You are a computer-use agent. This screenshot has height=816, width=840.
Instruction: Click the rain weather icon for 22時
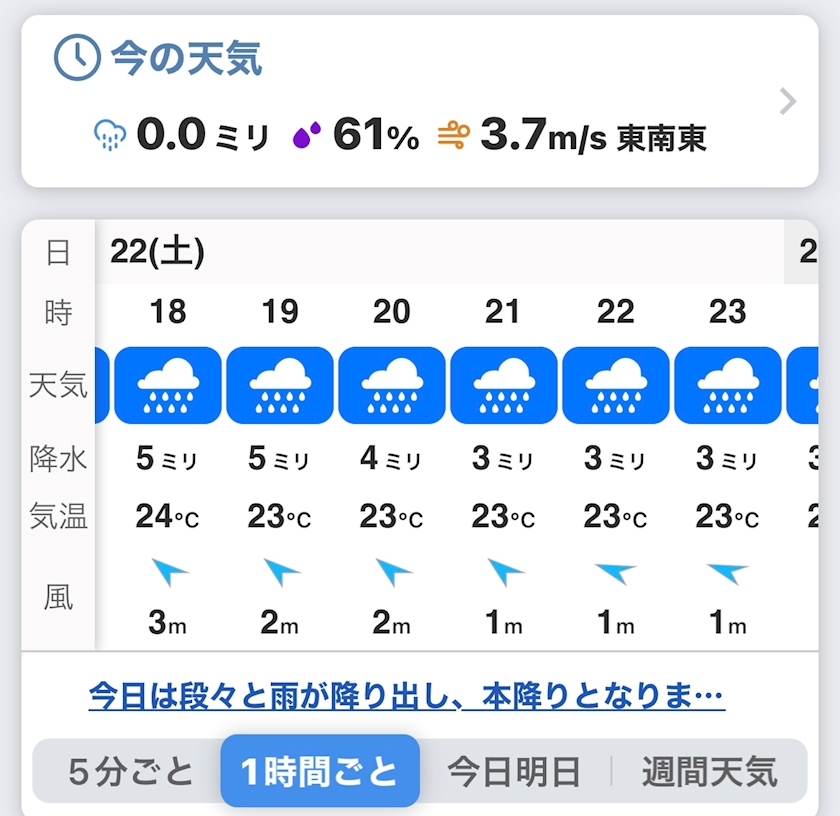point(616,385)
